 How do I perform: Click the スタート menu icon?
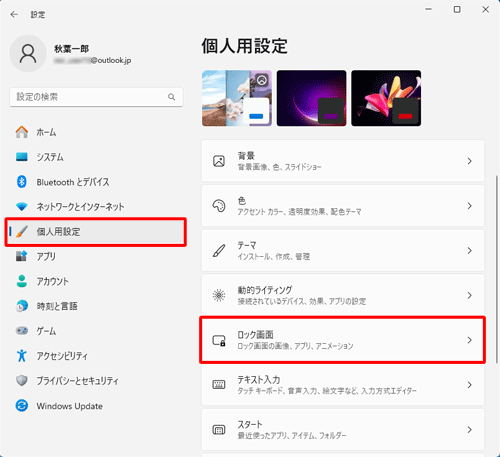[x=219, y=430]
